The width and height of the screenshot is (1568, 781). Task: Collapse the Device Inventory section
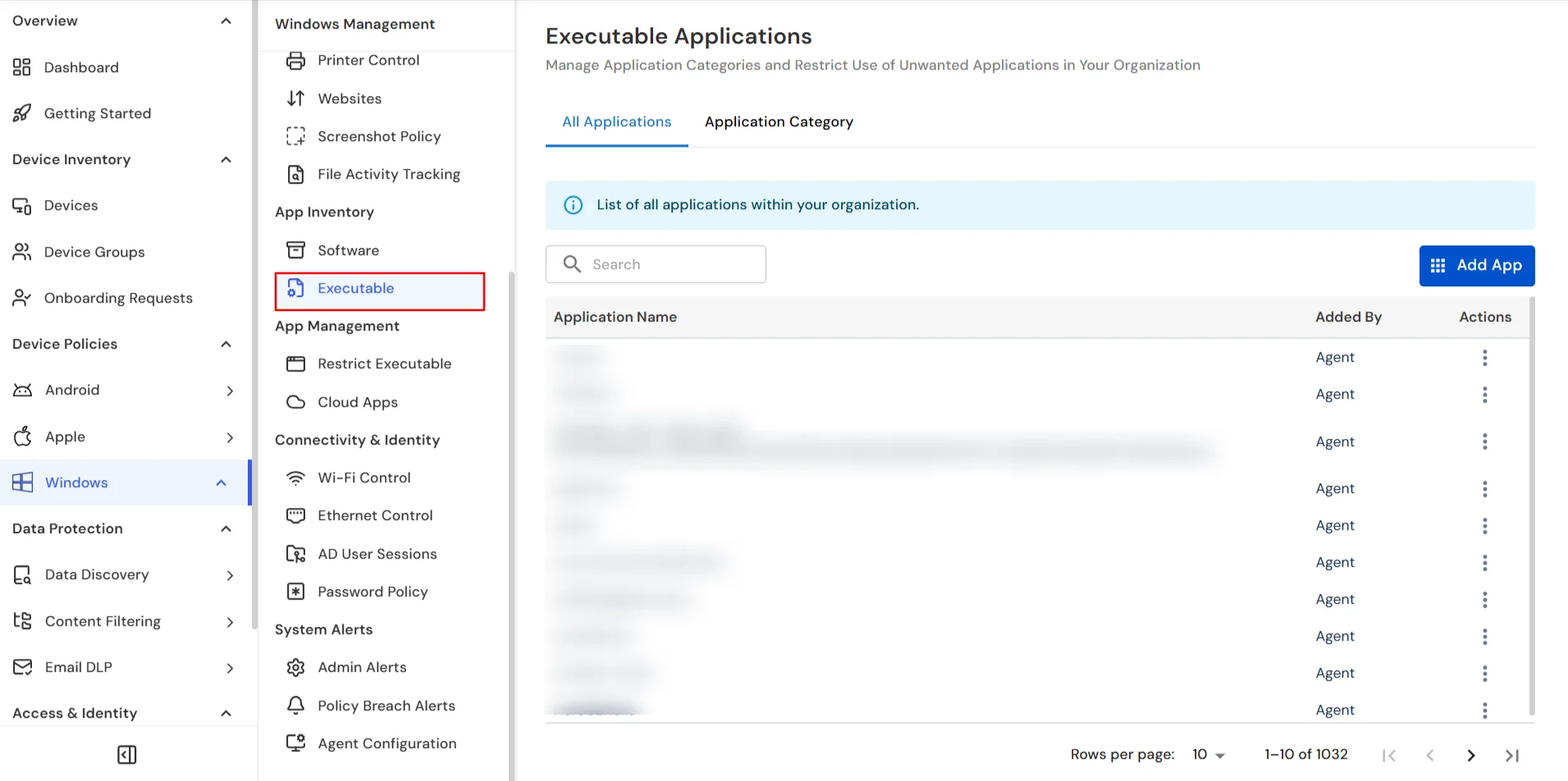(226, 159)
